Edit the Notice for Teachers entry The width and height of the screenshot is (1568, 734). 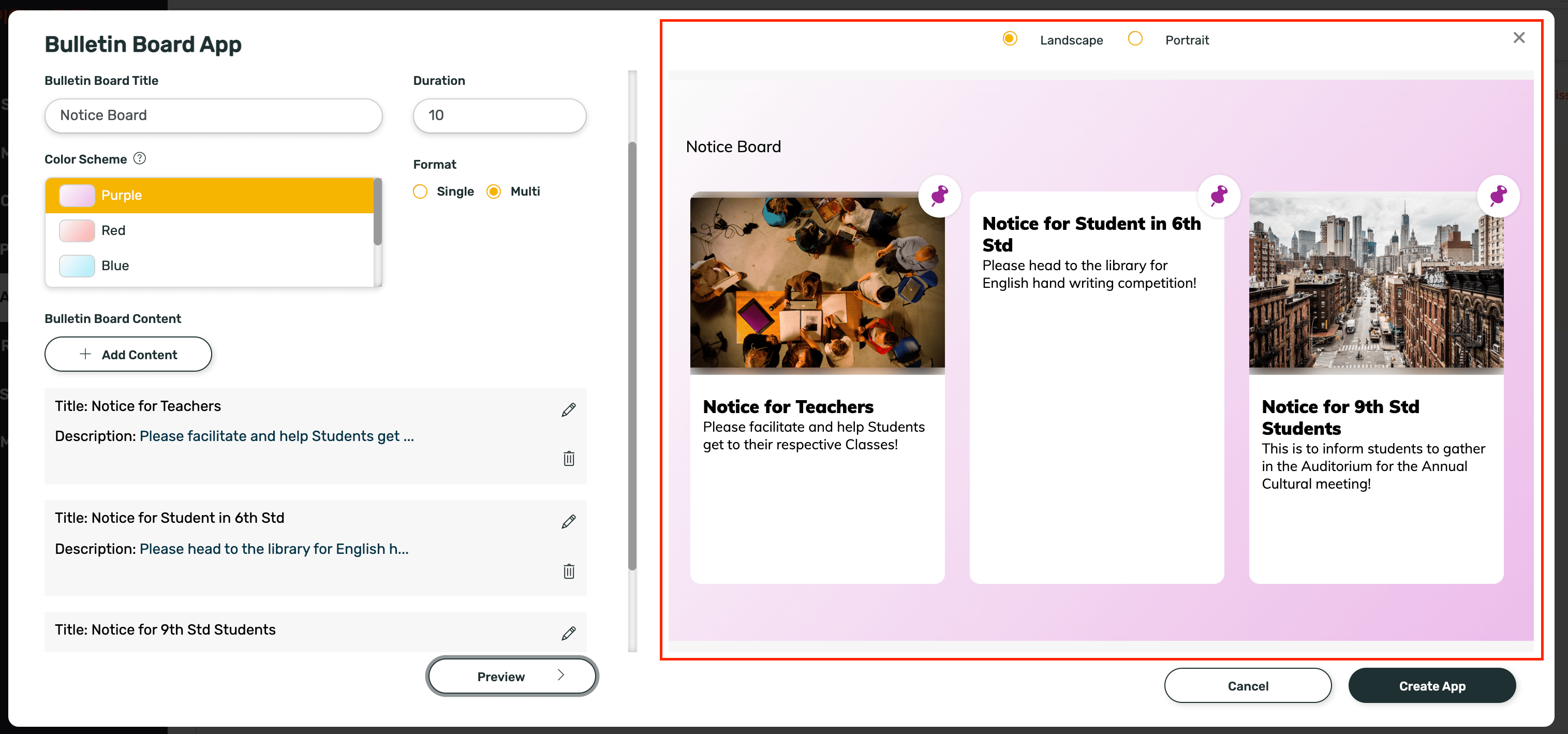point(568,409)
